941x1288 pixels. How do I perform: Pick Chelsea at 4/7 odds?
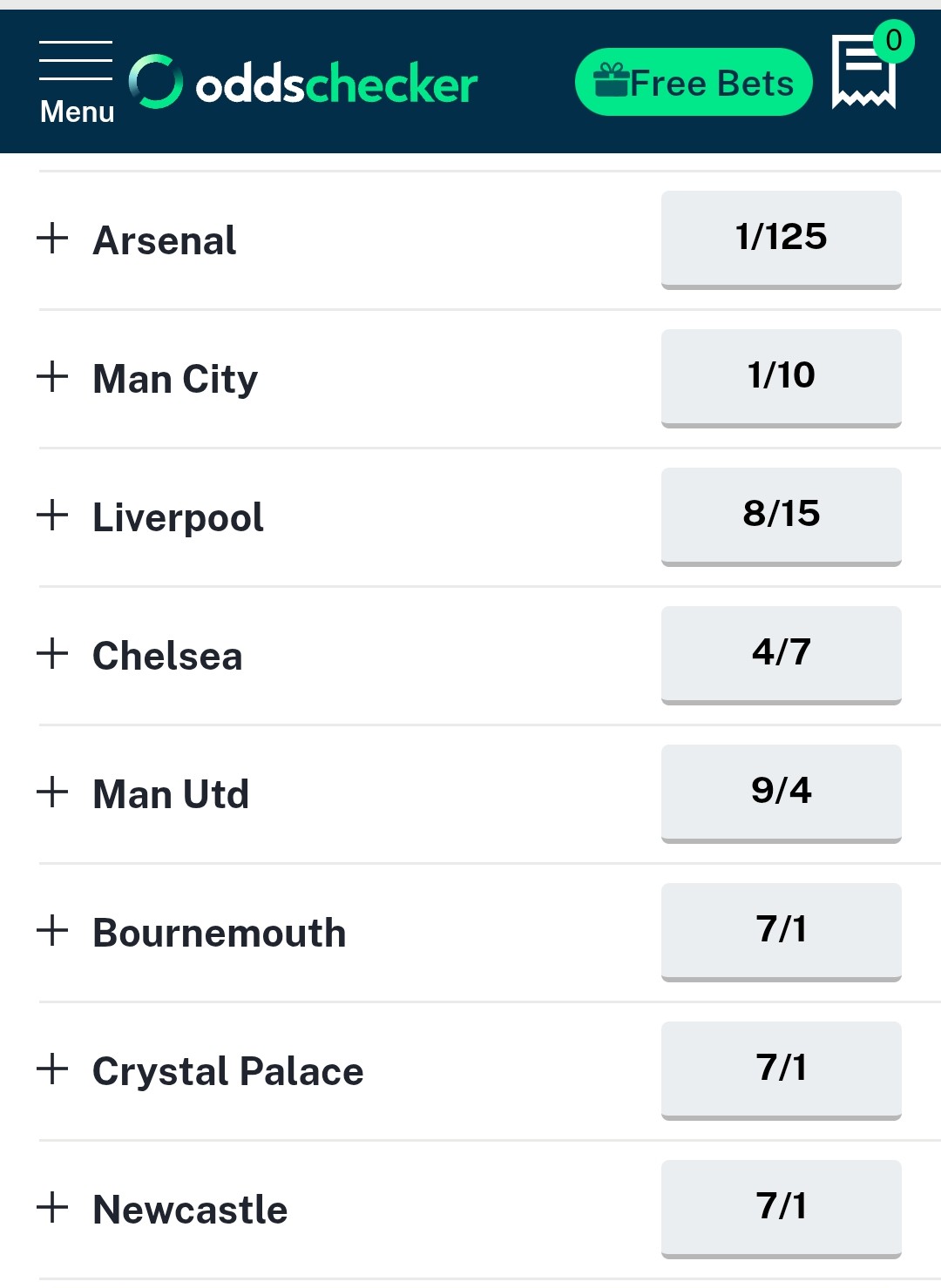pos(781,653)
